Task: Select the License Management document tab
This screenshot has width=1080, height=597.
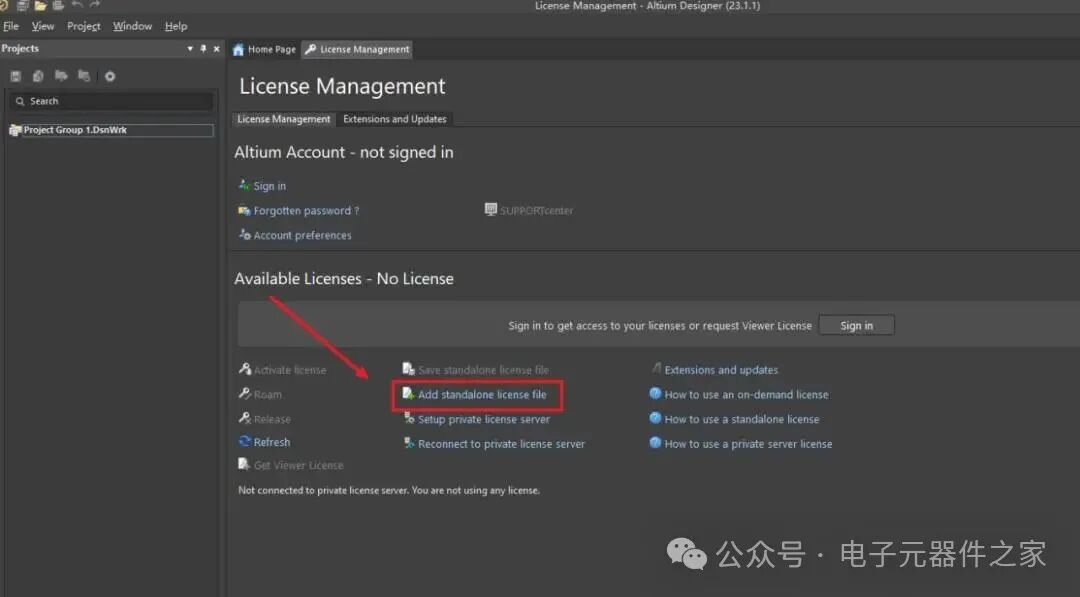Action: click(357, 50)
